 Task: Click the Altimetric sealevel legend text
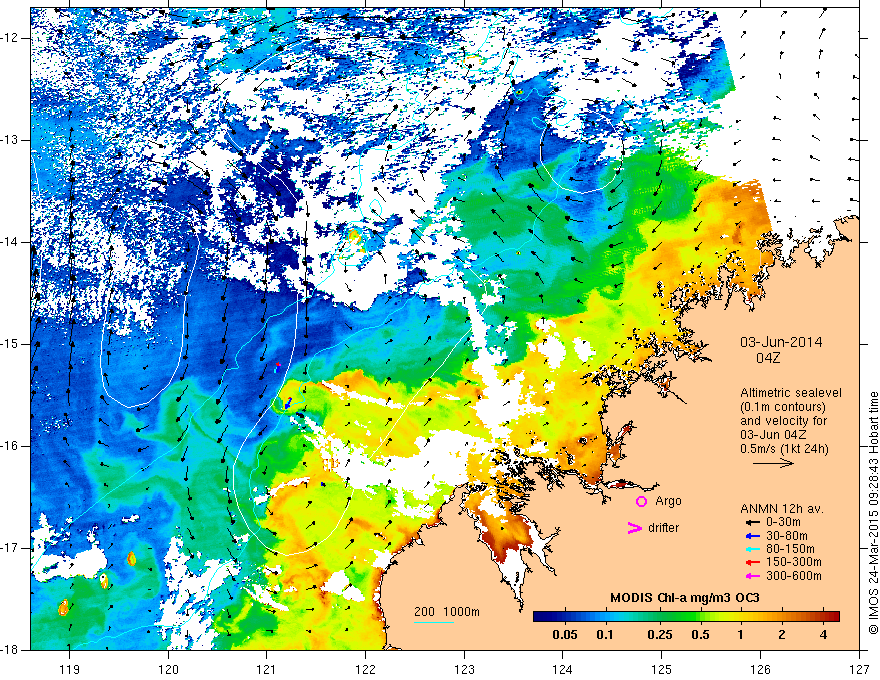(791, 393)
